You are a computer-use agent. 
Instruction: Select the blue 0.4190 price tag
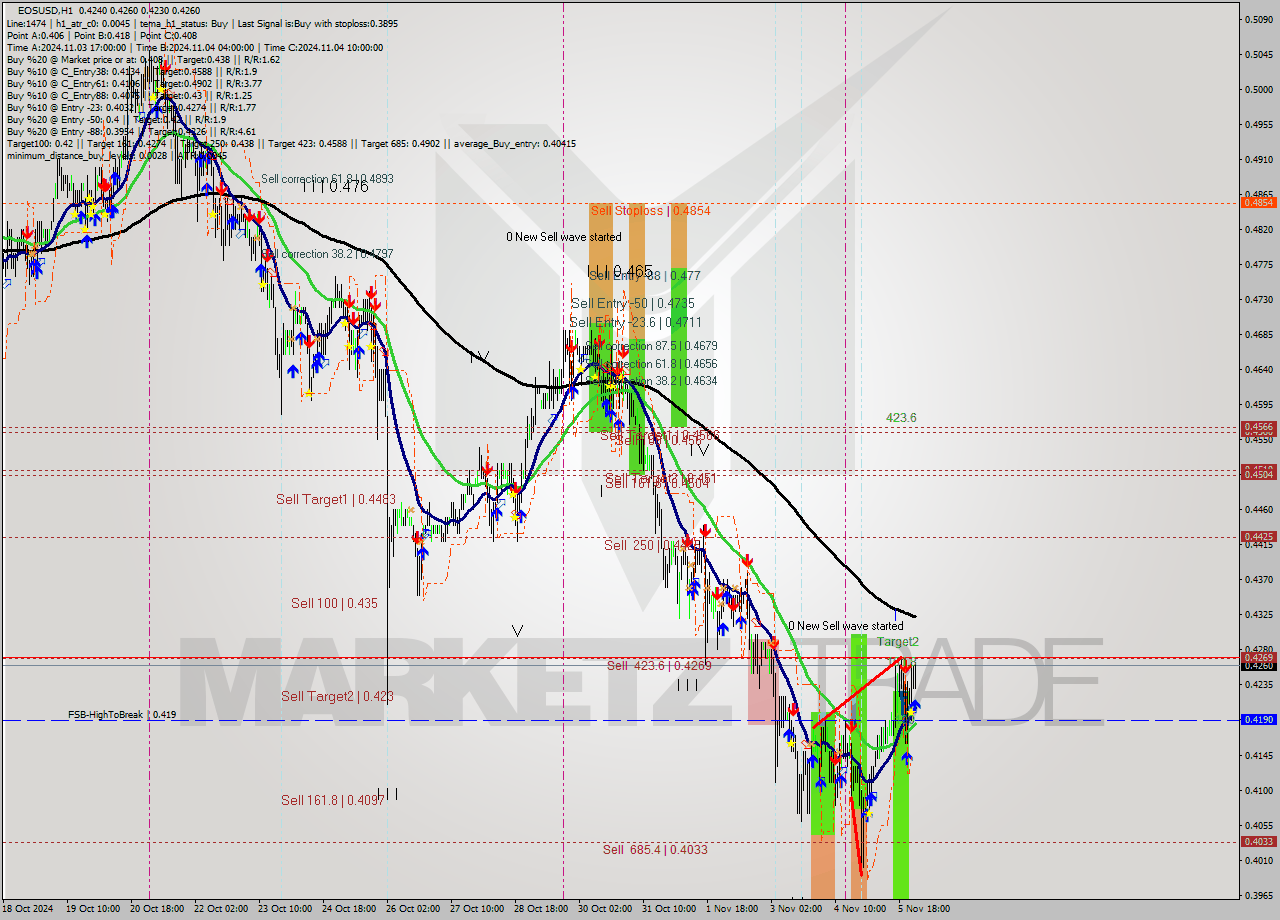tap(1258, 719)
